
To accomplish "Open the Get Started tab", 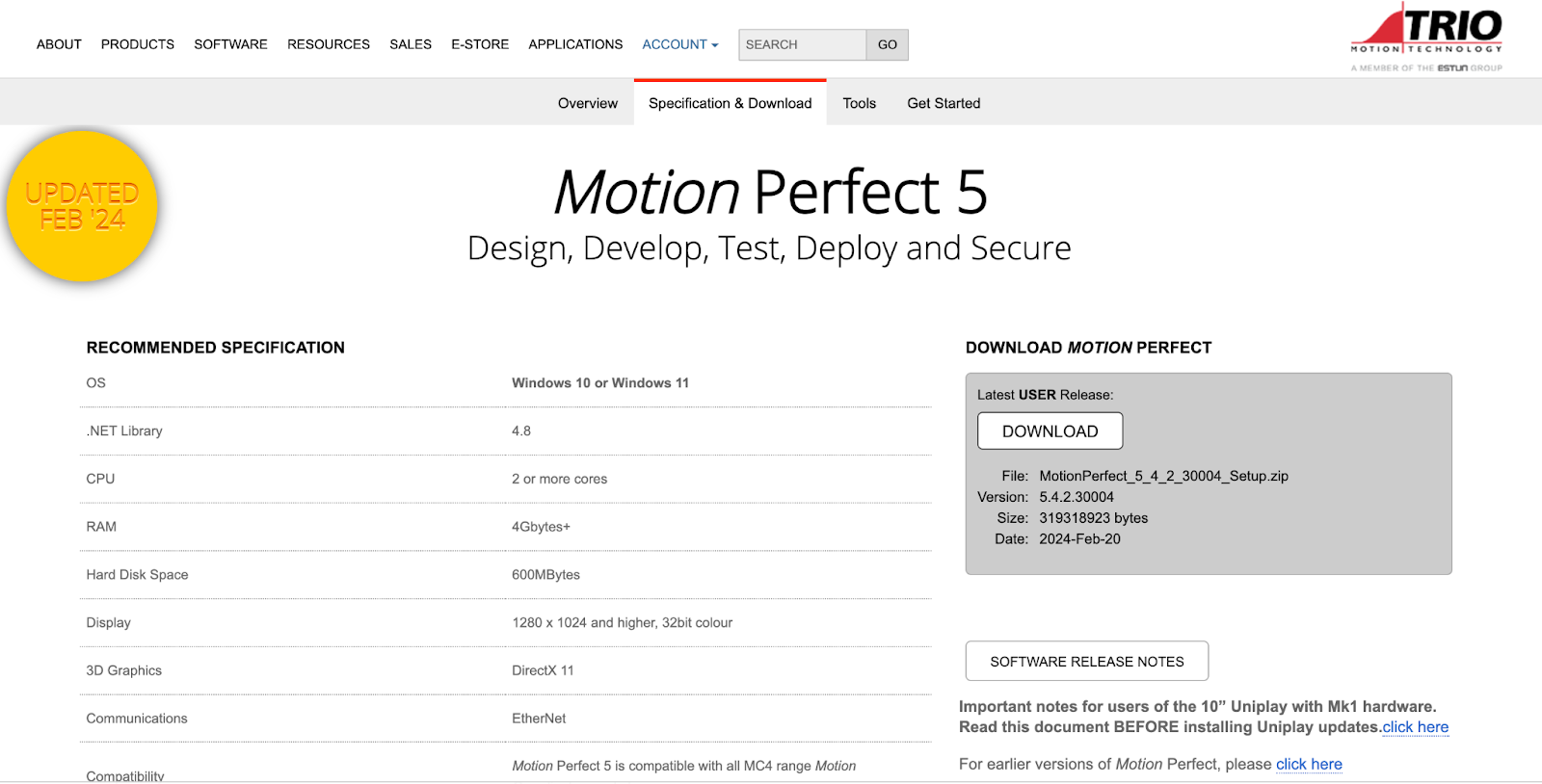I will point(944,103).
